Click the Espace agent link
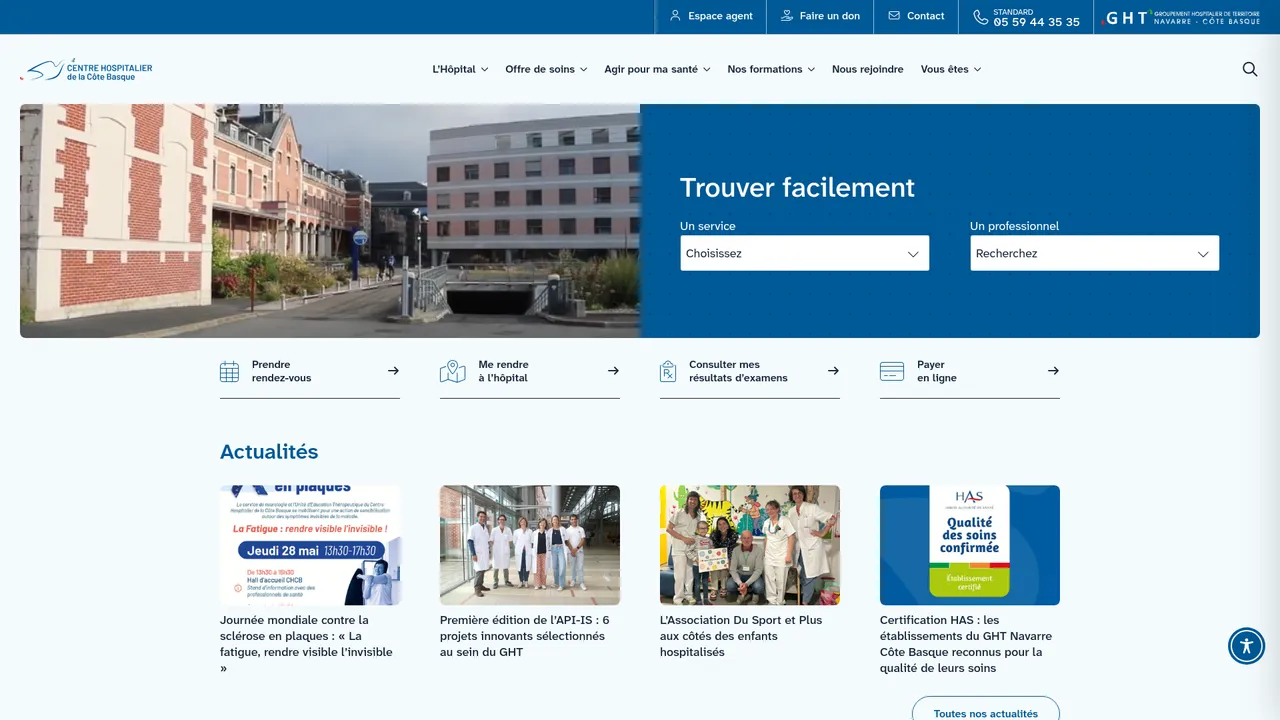 (x=711, y=16)
